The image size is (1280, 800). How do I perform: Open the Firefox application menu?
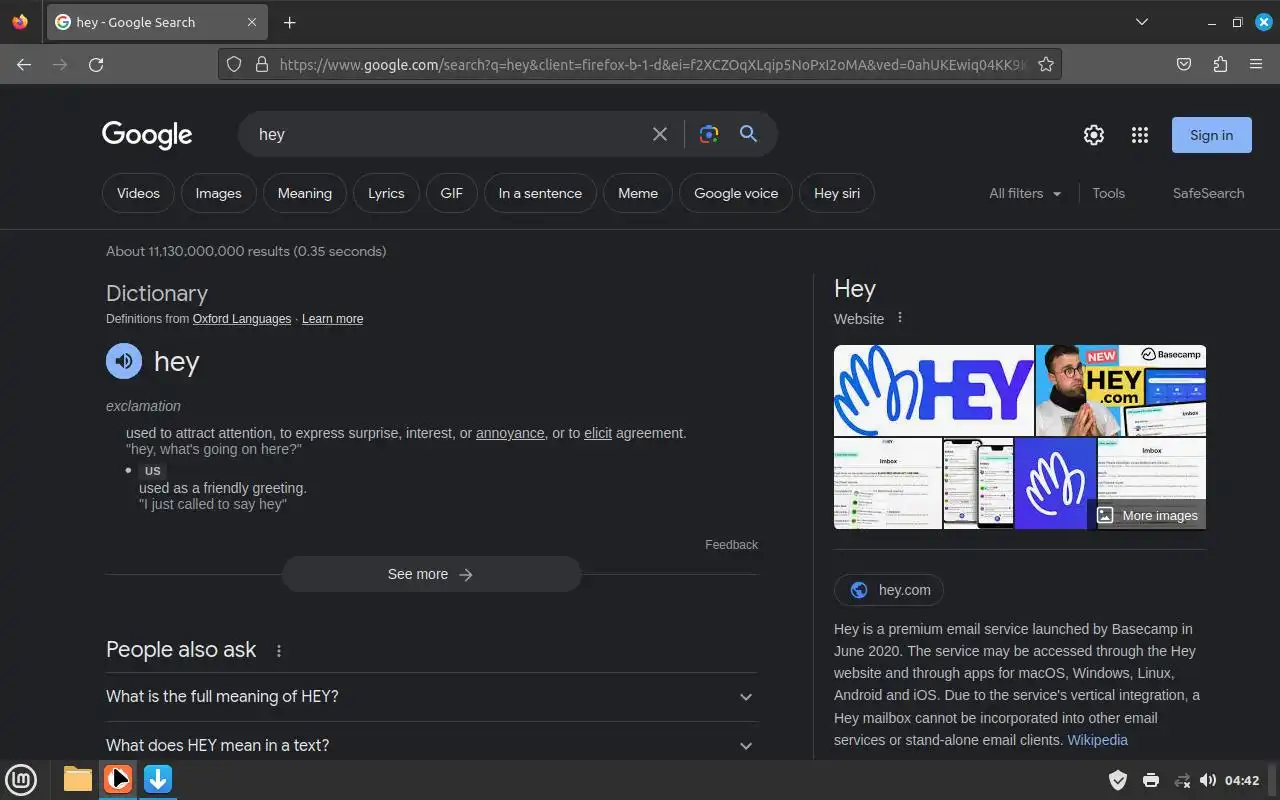[1256, 64]
